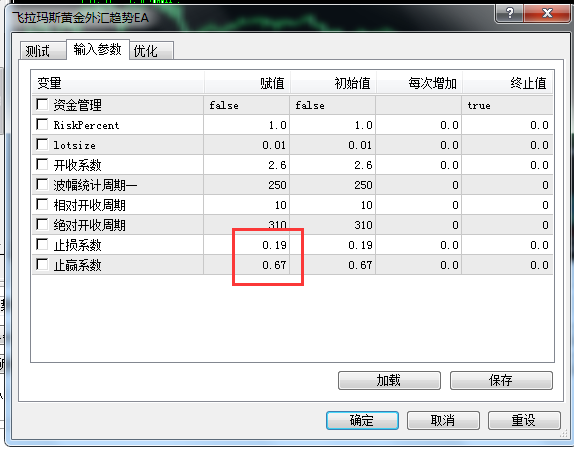Switch to the 测试 tab

coord(43,51)
